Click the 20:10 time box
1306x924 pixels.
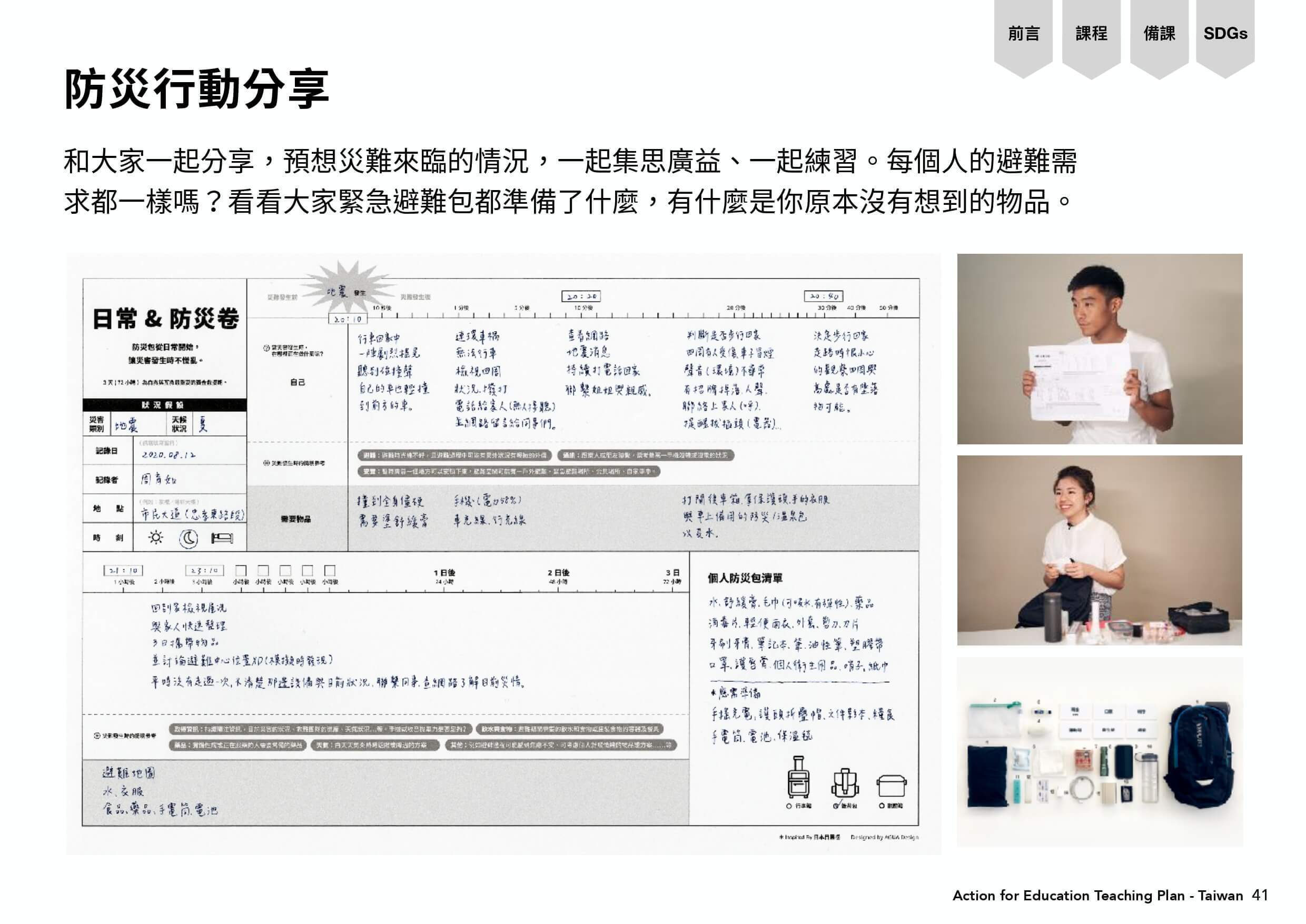[348, 320]
